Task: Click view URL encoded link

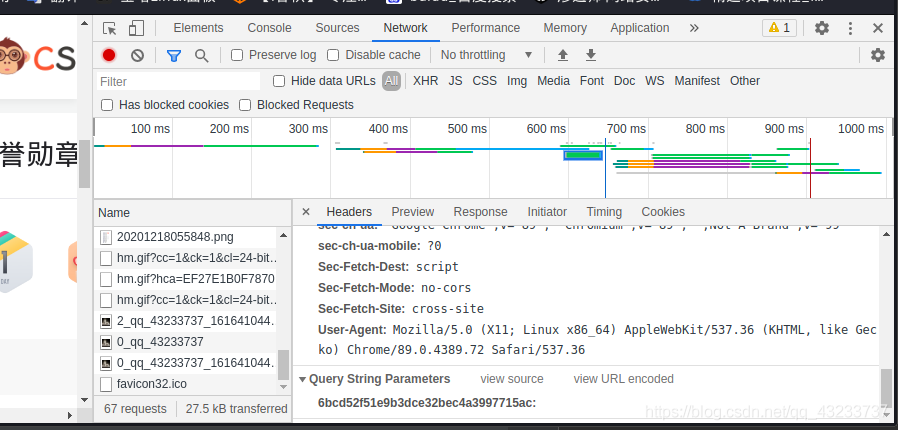Action: 624,379
